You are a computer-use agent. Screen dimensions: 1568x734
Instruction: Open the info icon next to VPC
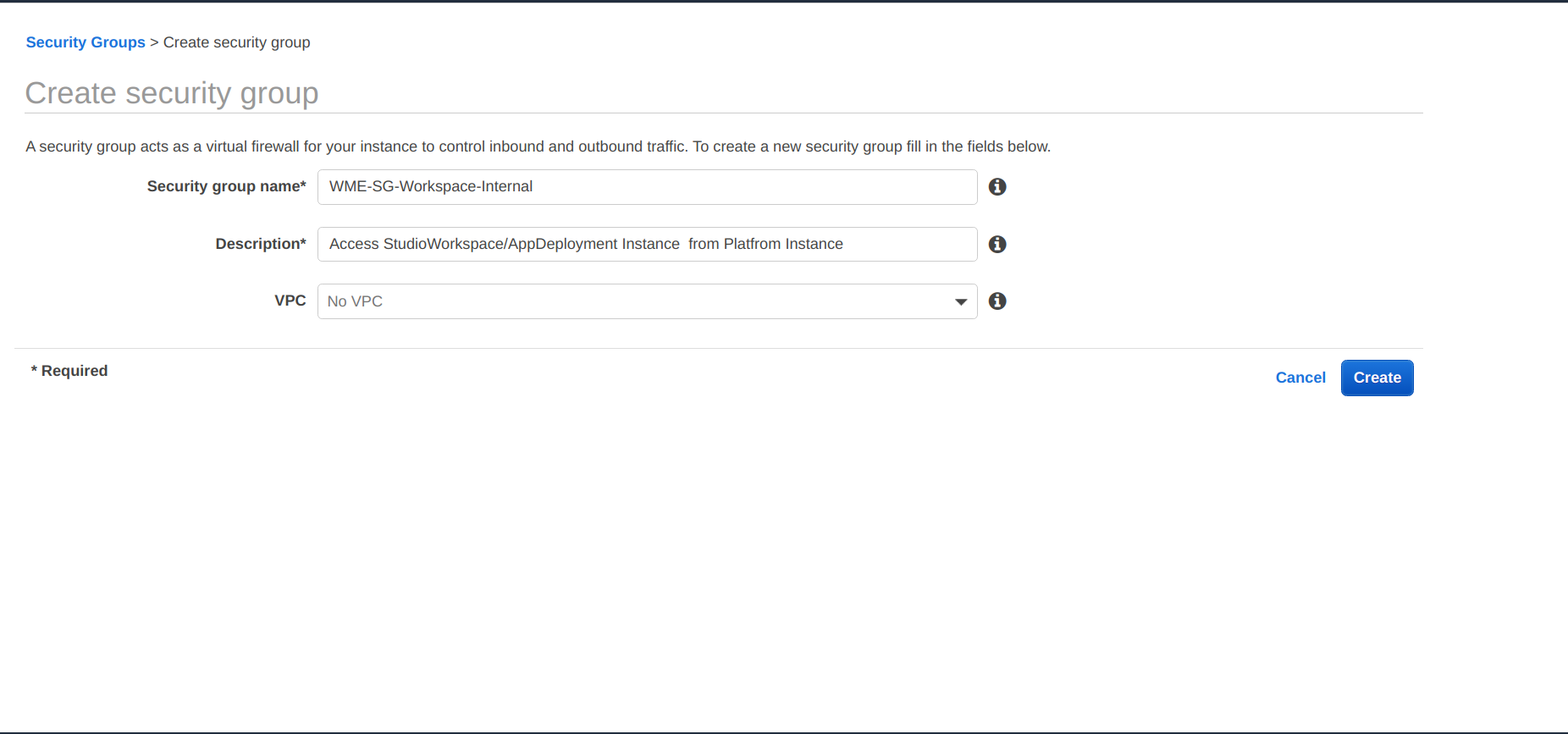point(997,301)
